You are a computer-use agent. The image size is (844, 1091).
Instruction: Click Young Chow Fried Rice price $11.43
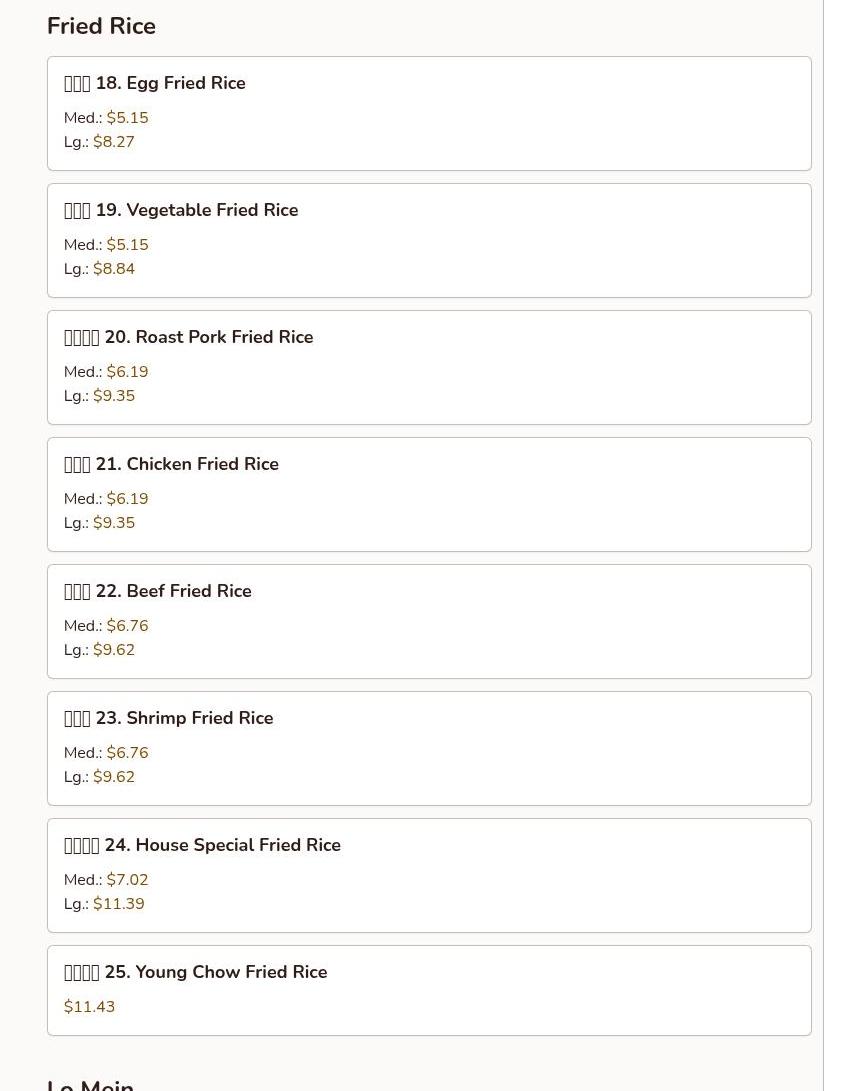[89, 1007]
